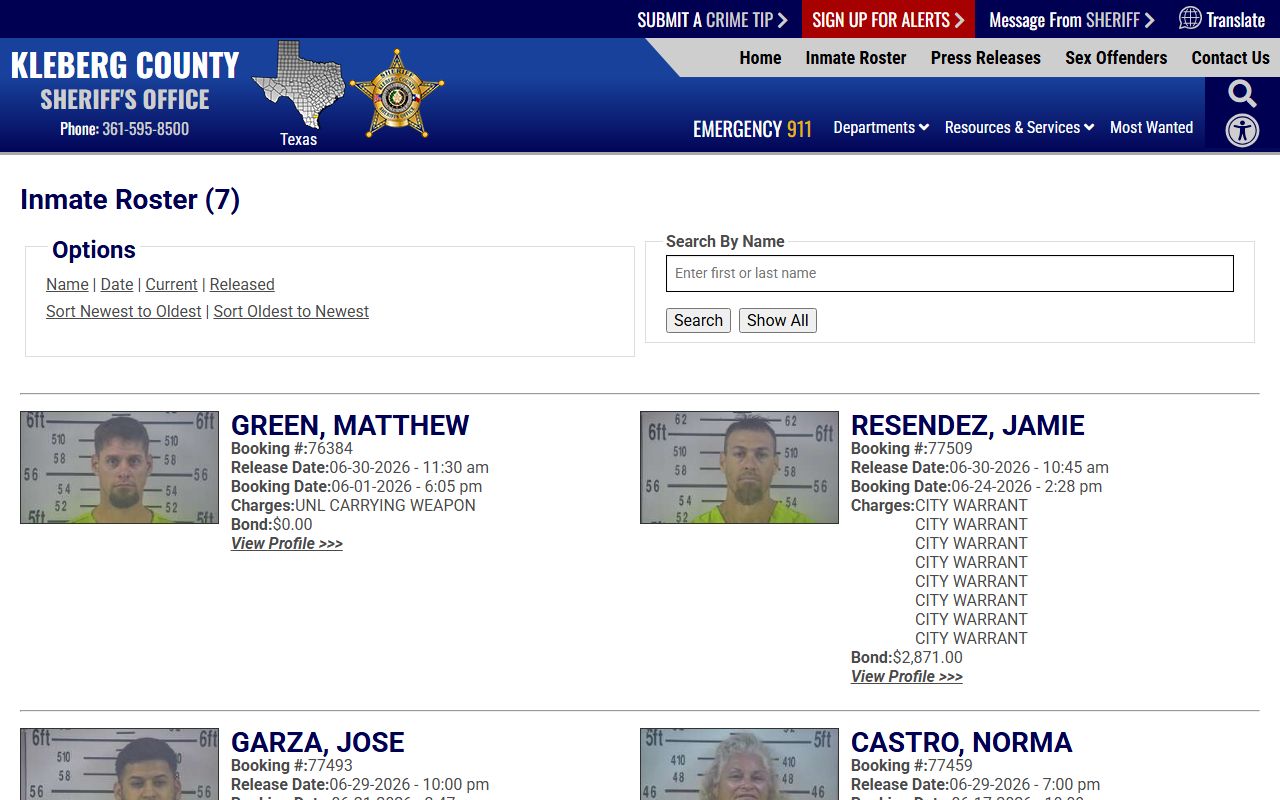Click Emergency 911 text
This screenshot has width=1280, height=800.
pos(752,129)
